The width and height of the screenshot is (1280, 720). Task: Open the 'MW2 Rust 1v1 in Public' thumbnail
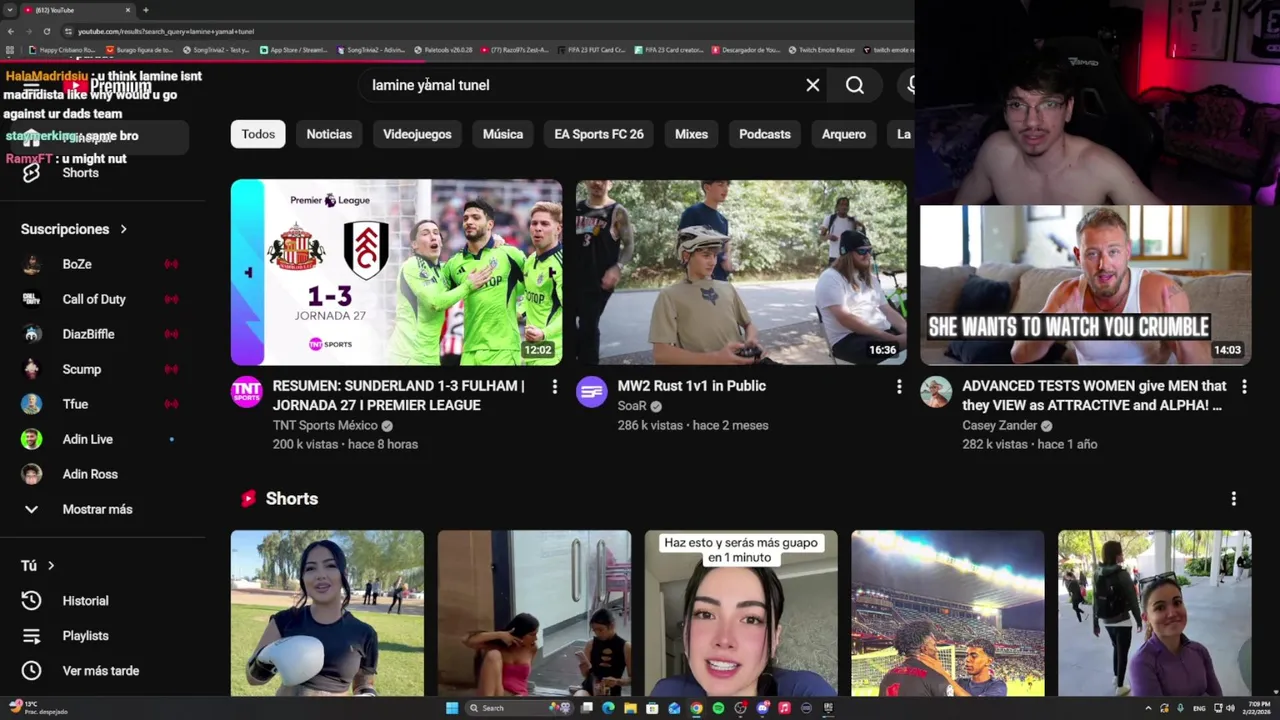pos(741,272)
